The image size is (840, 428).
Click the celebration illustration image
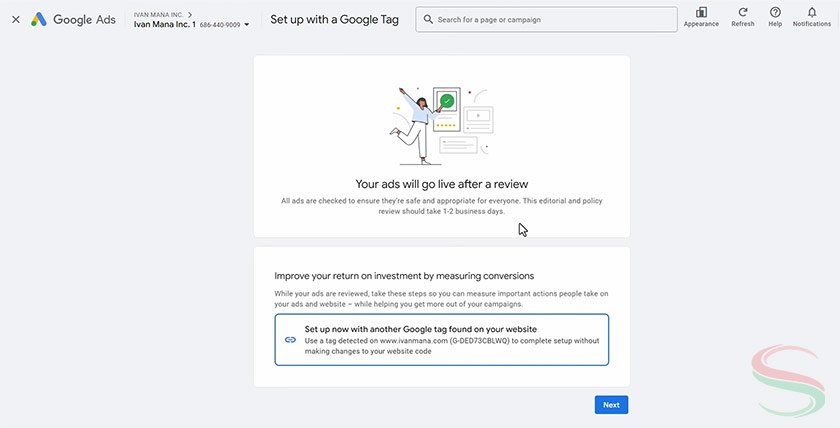point(441,123)
